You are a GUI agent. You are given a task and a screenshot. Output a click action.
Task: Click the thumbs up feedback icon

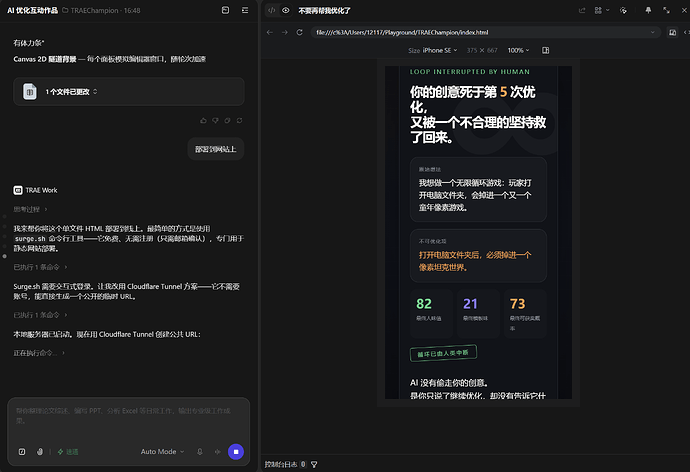pos(203,121)
